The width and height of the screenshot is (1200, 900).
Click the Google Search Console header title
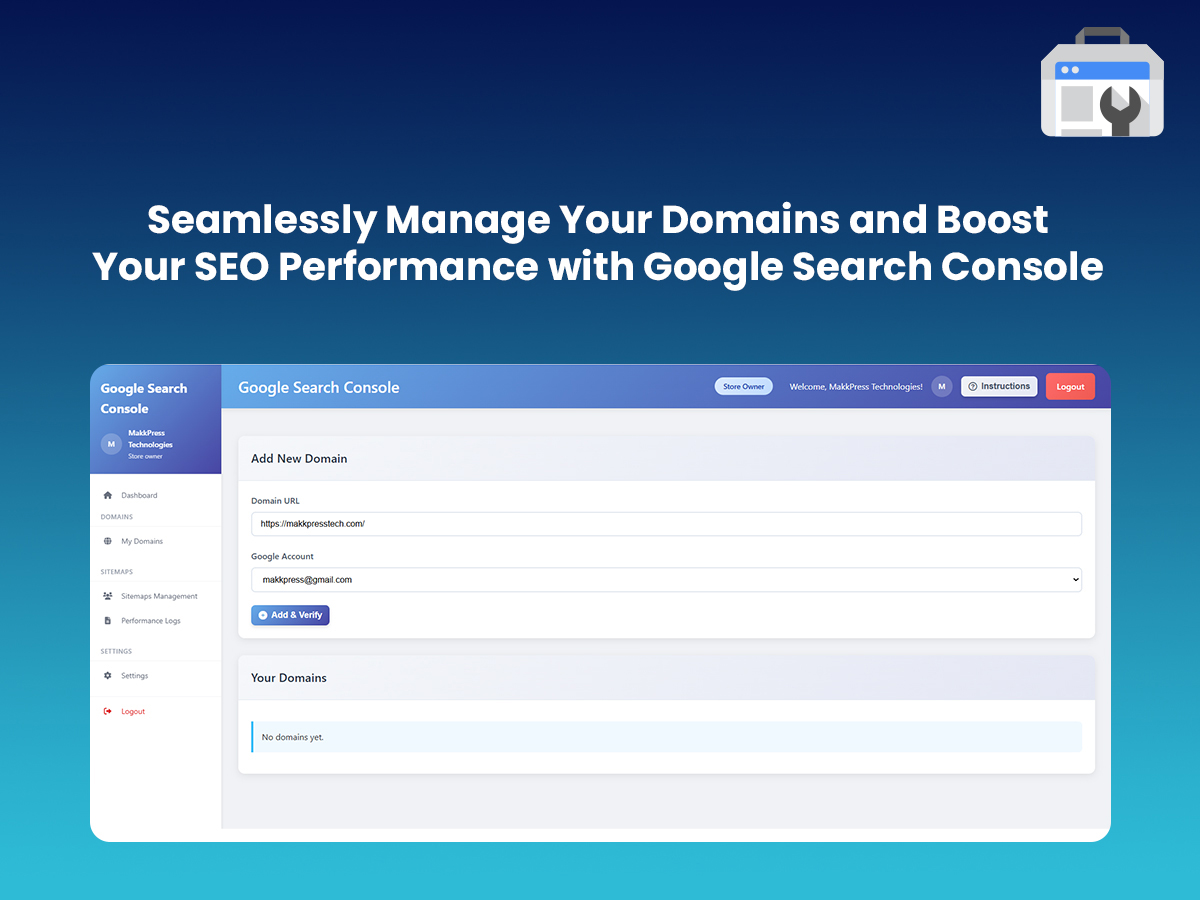[x=318, y=387]
